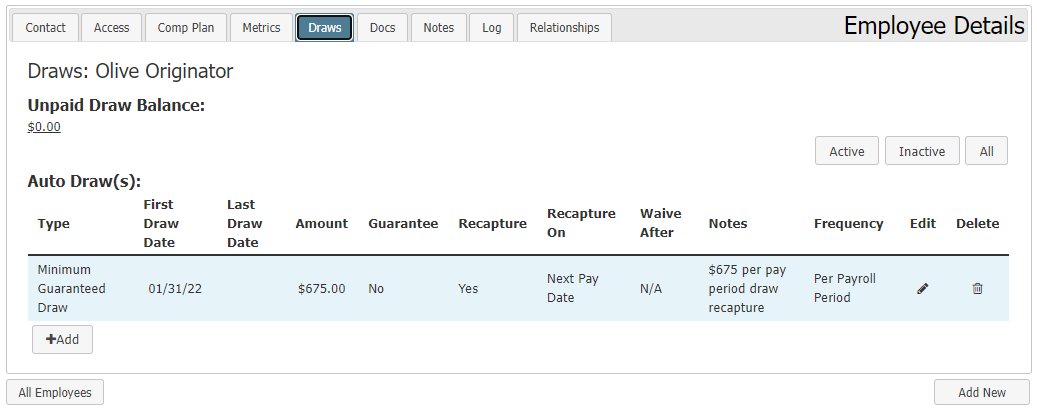Click the Edit column header
Screen dimensions: 1037x411
click(923, 224)
